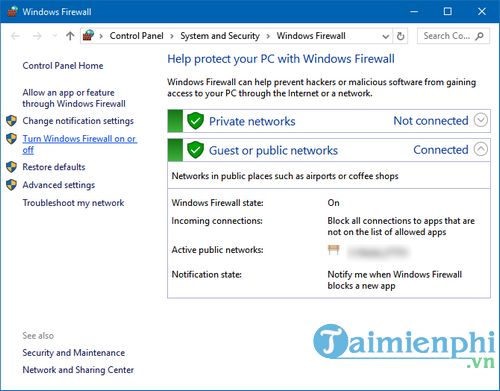Click shield icon beside Change notification settings
The image size is (500, 391).
(x=12, y=121)
